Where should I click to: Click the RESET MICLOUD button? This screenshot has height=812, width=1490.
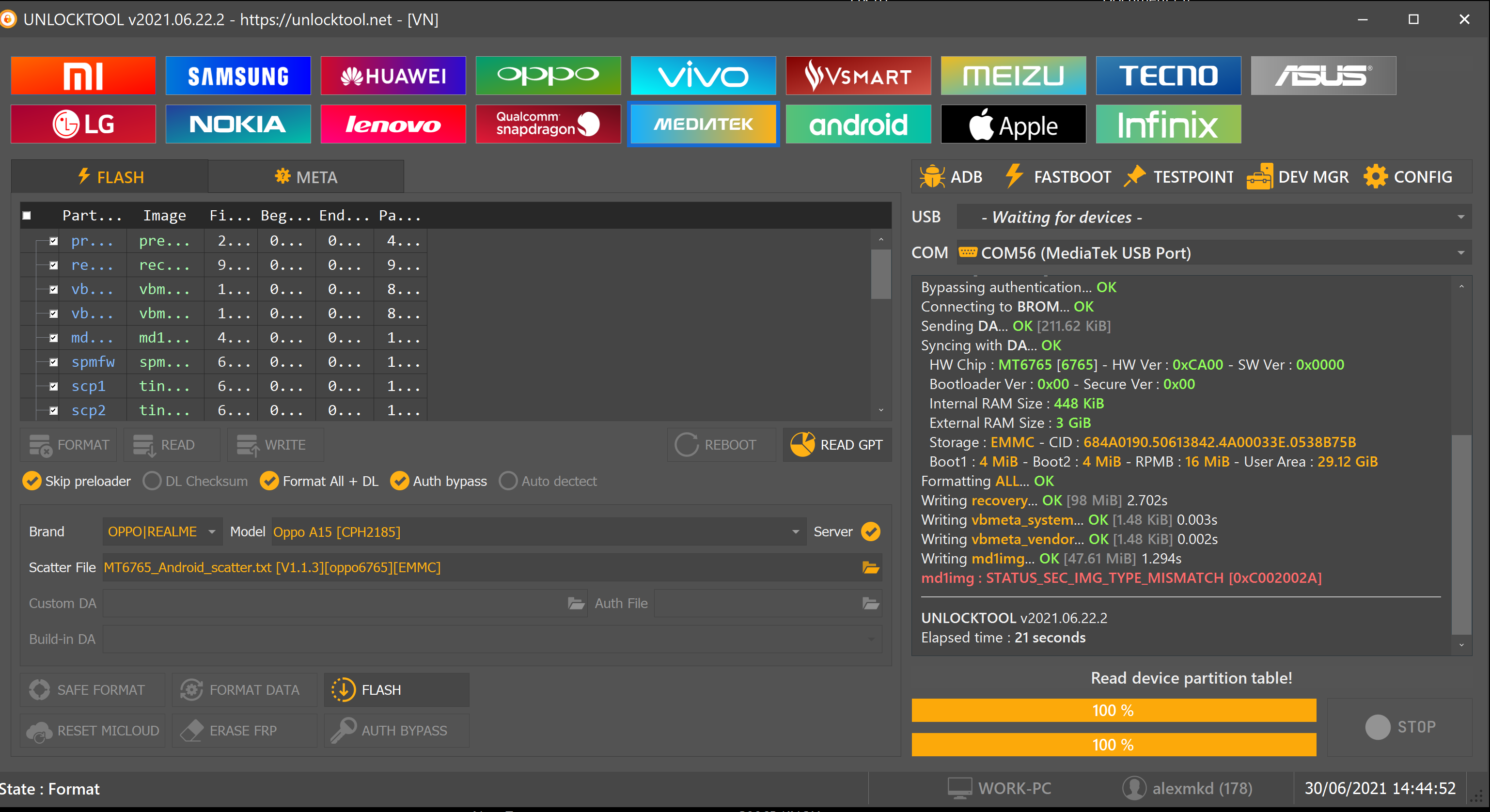pyautogui.click(x=93, y=731)
